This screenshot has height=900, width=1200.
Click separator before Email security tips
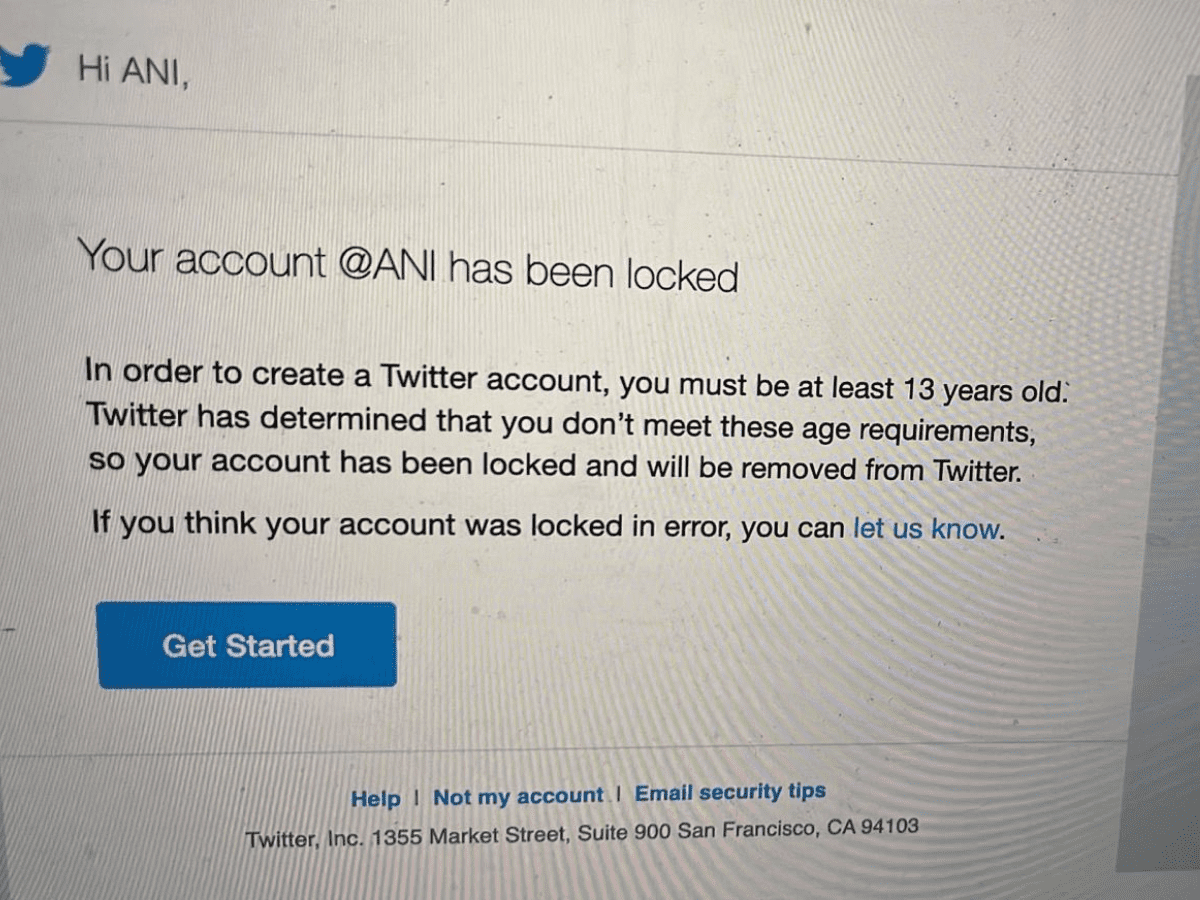(619, 795)
